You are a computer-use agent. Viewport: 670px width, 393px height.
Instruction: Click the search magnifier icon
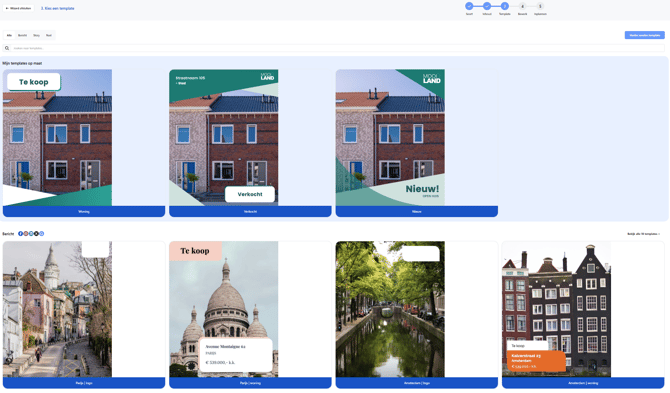[7, 48]
